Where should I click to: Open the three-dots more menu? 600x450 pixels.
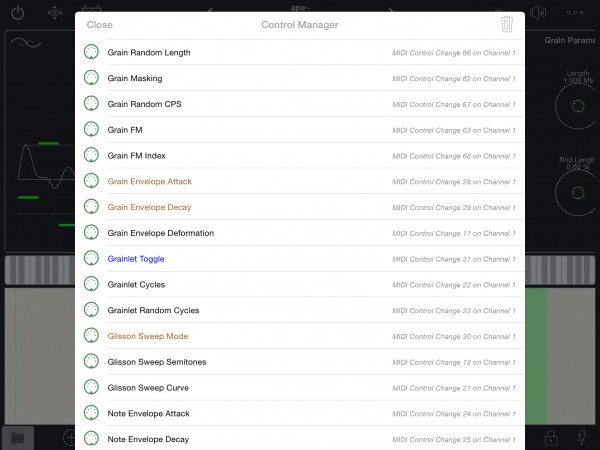[x=575, y=13]
